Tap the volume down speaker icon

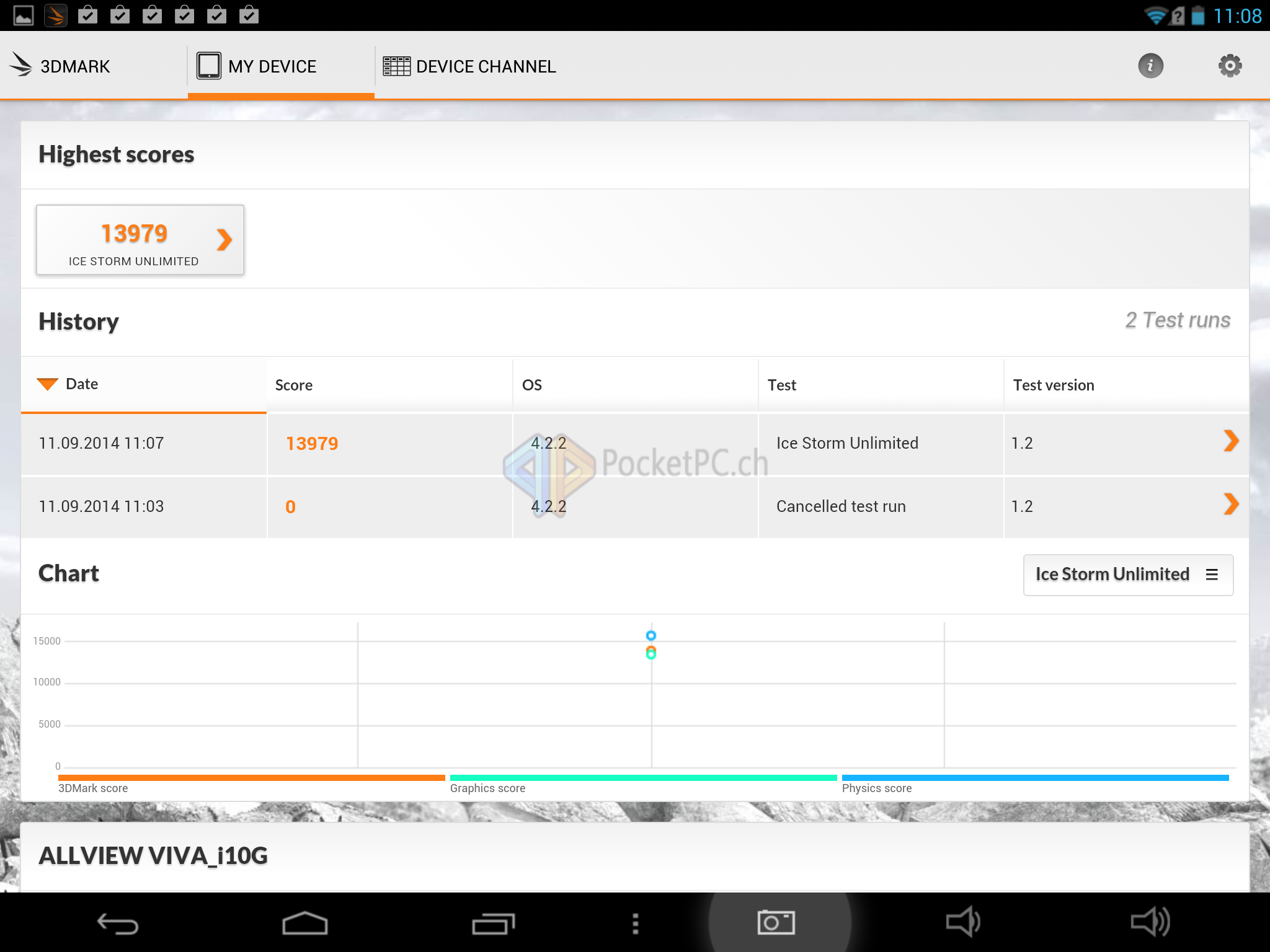click(x=963, y=922)
